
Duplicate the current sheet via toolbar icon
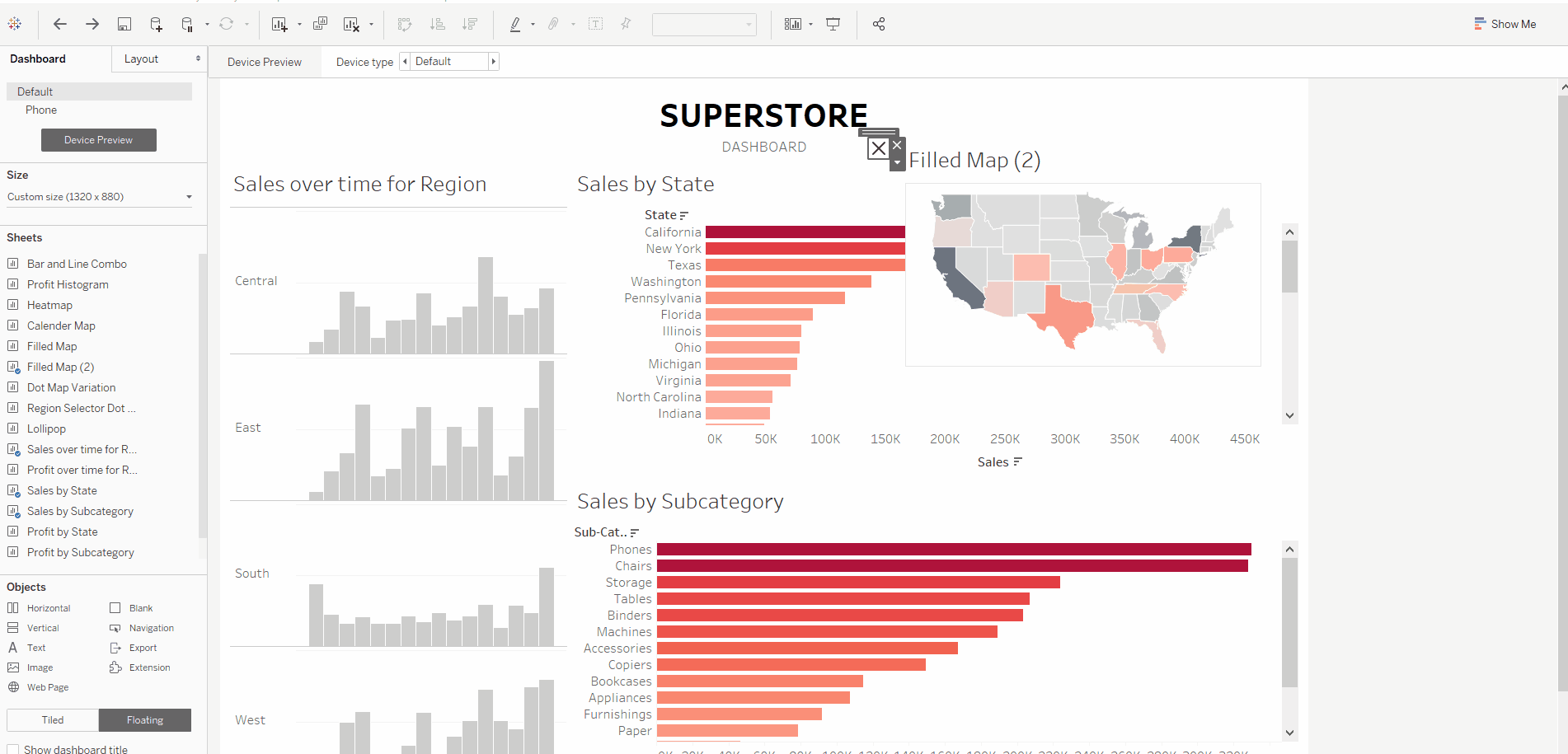click(320, 24)
